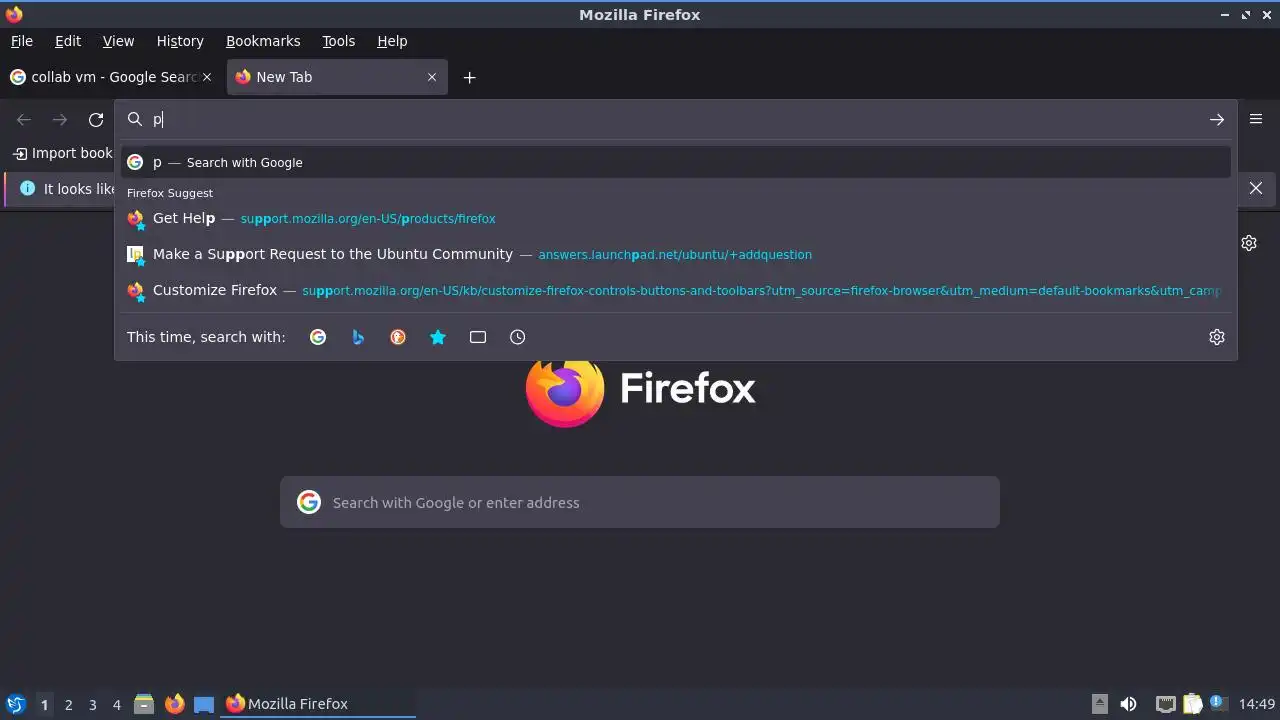1280x720 pixels.
Task: Search this time with Google icon
Action: 318,337
